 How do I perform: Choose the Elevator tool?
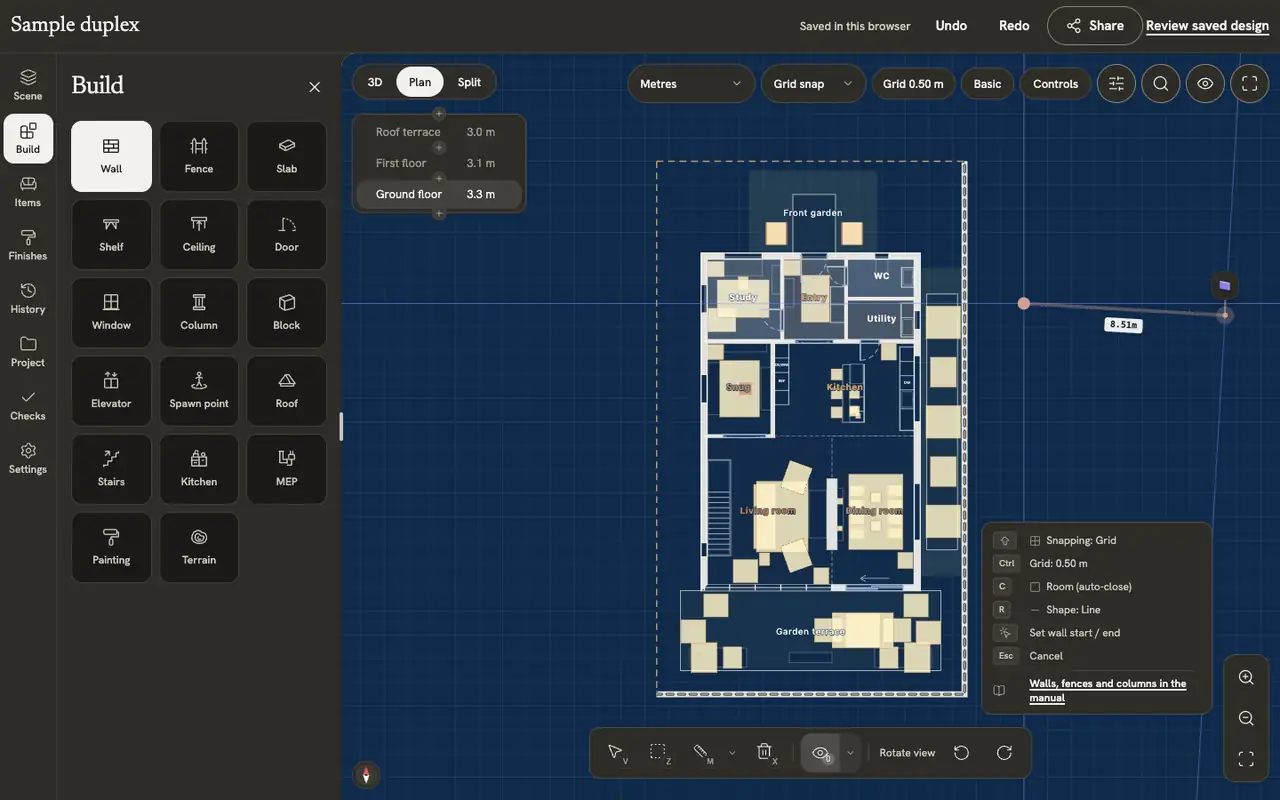111,391
